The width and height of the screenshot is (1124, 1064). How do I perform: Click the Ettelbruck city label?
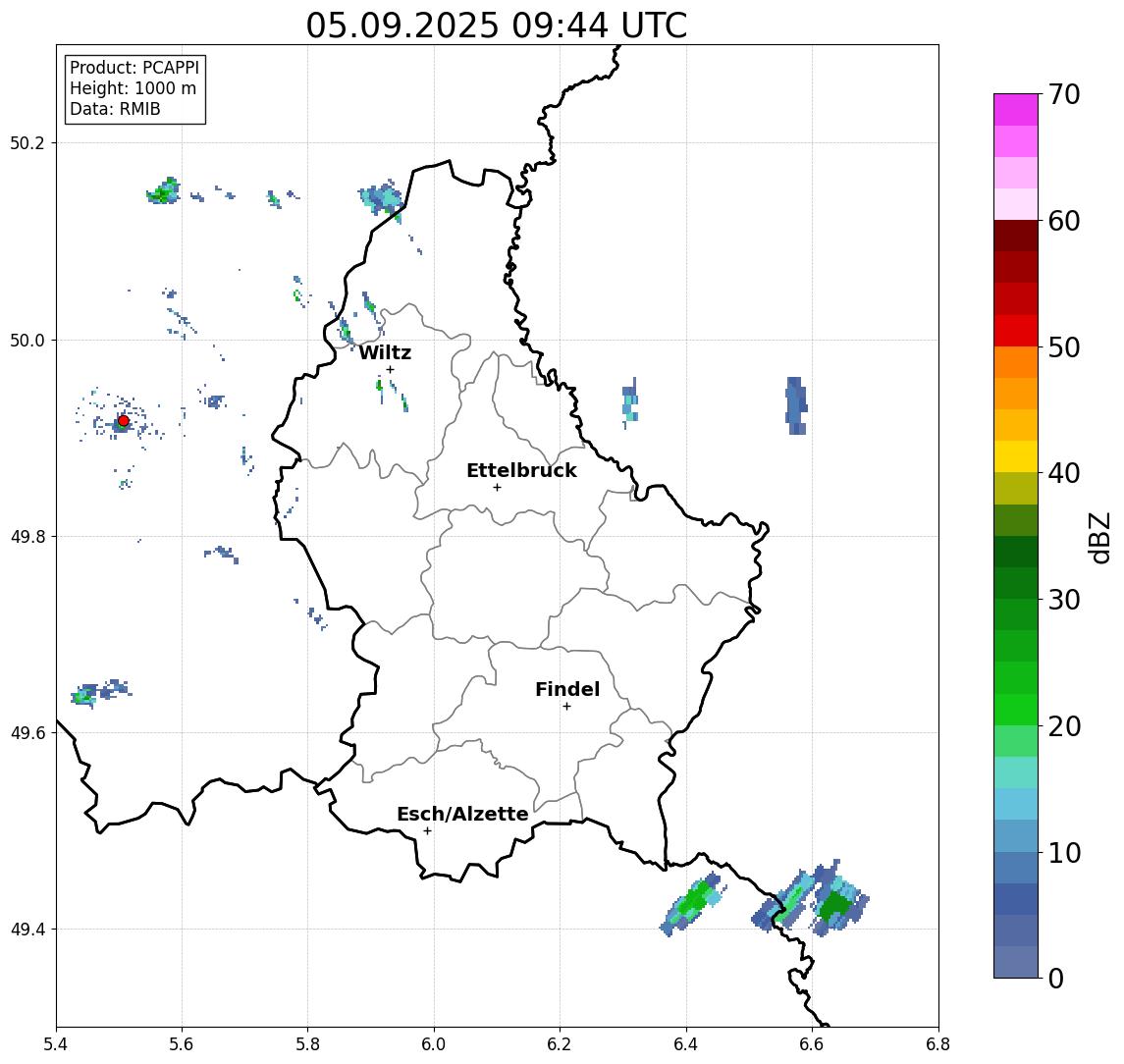point(521,470)
